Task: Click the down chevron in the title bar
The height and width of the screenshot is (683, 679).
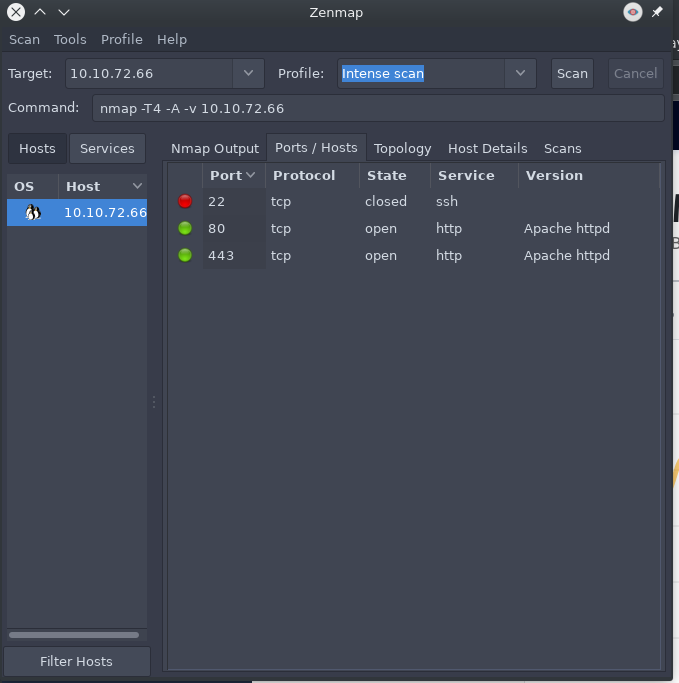Action: [x=64, y=12]
